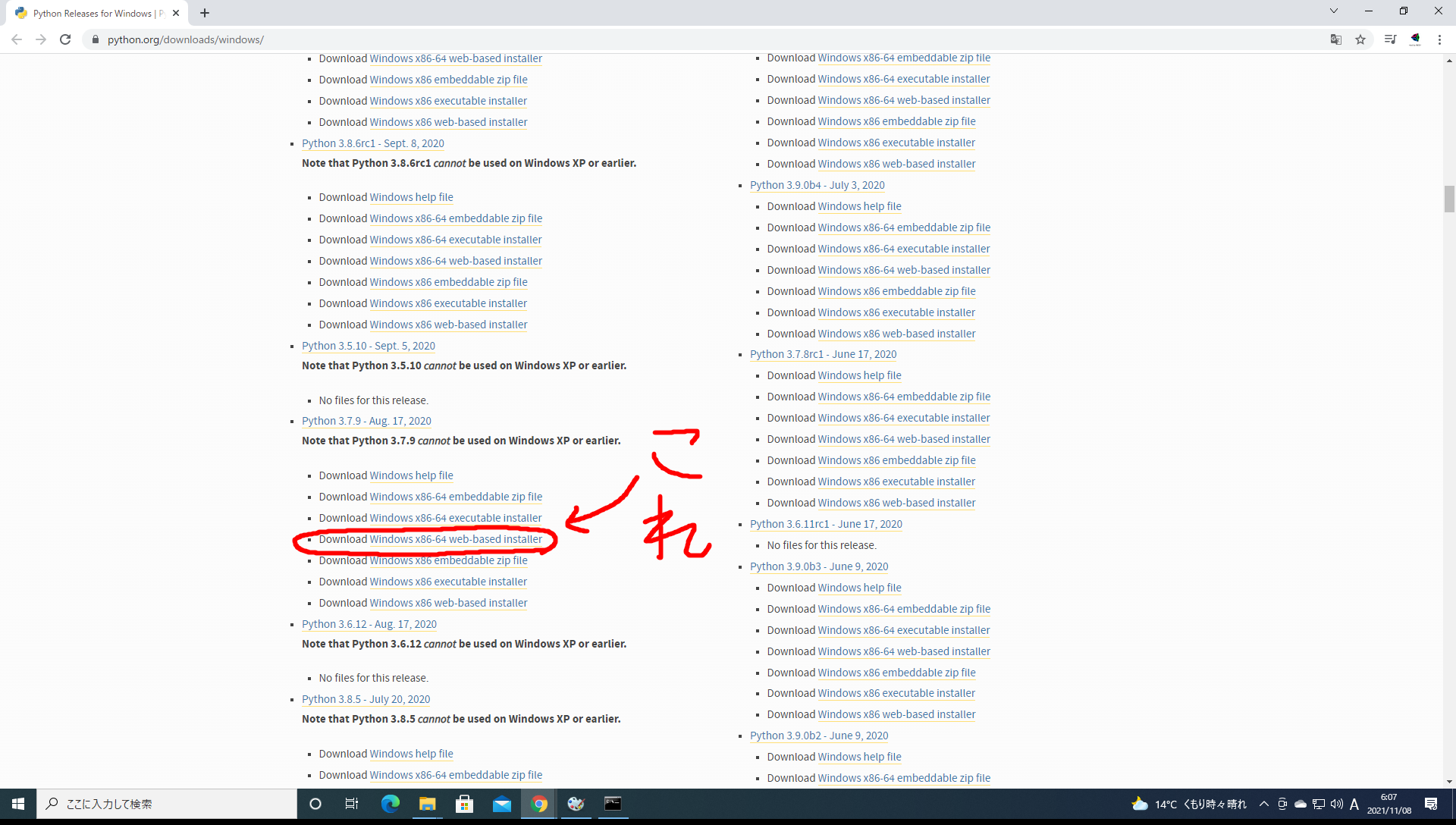Screen dimensions: 1456x825
Task: Select the Python Releases for Windows tab
Action: (95, 13)
